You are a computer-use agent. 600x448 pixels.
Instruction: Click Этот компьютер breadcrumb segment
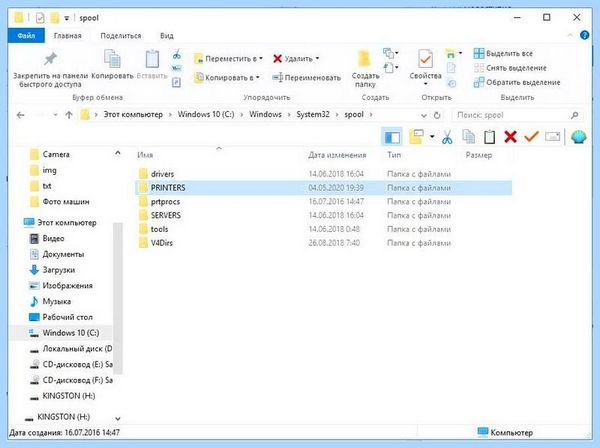click(133, 114)
